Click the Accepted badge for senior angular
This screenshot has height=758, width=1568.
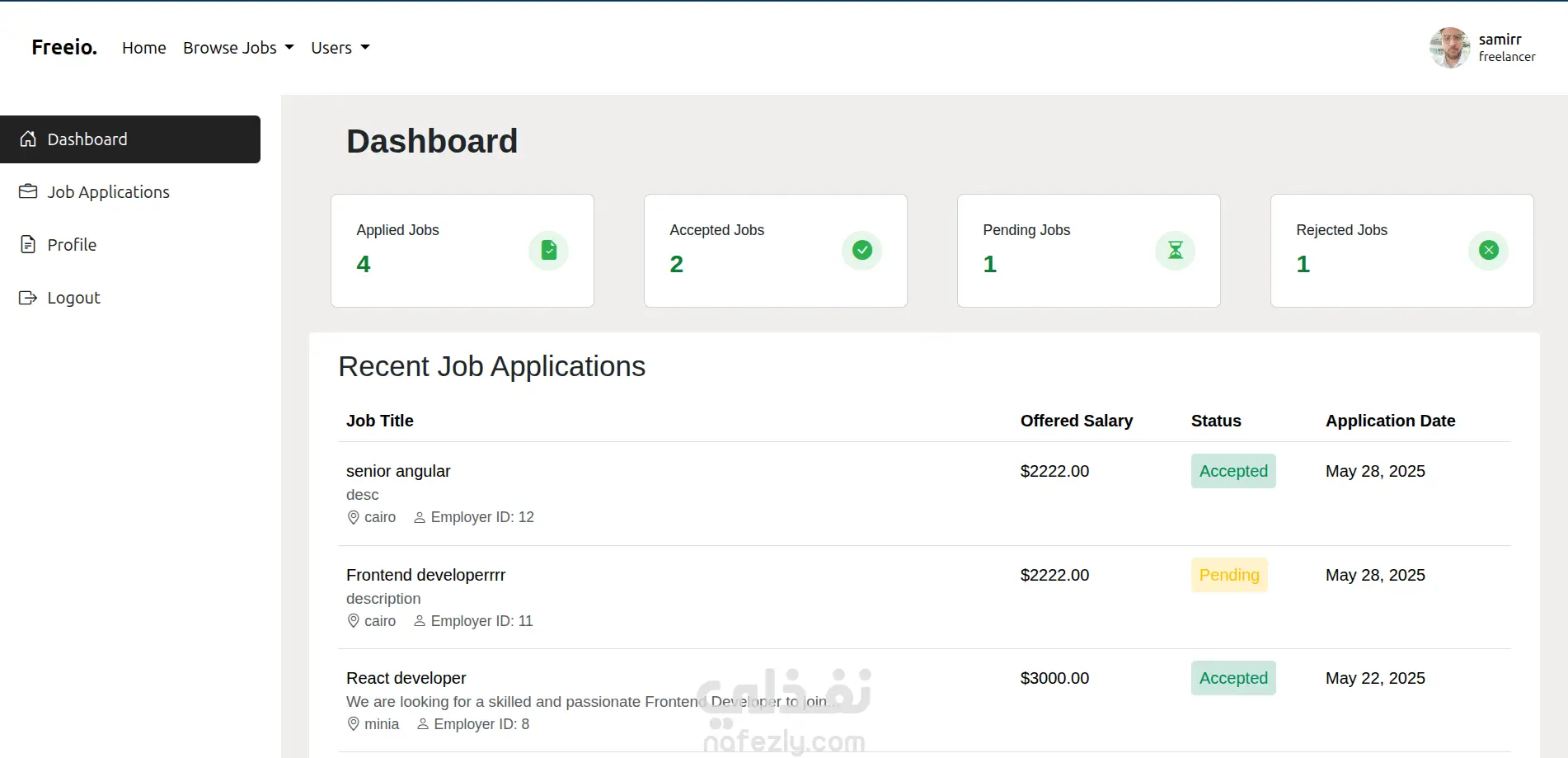(1233, 471)
